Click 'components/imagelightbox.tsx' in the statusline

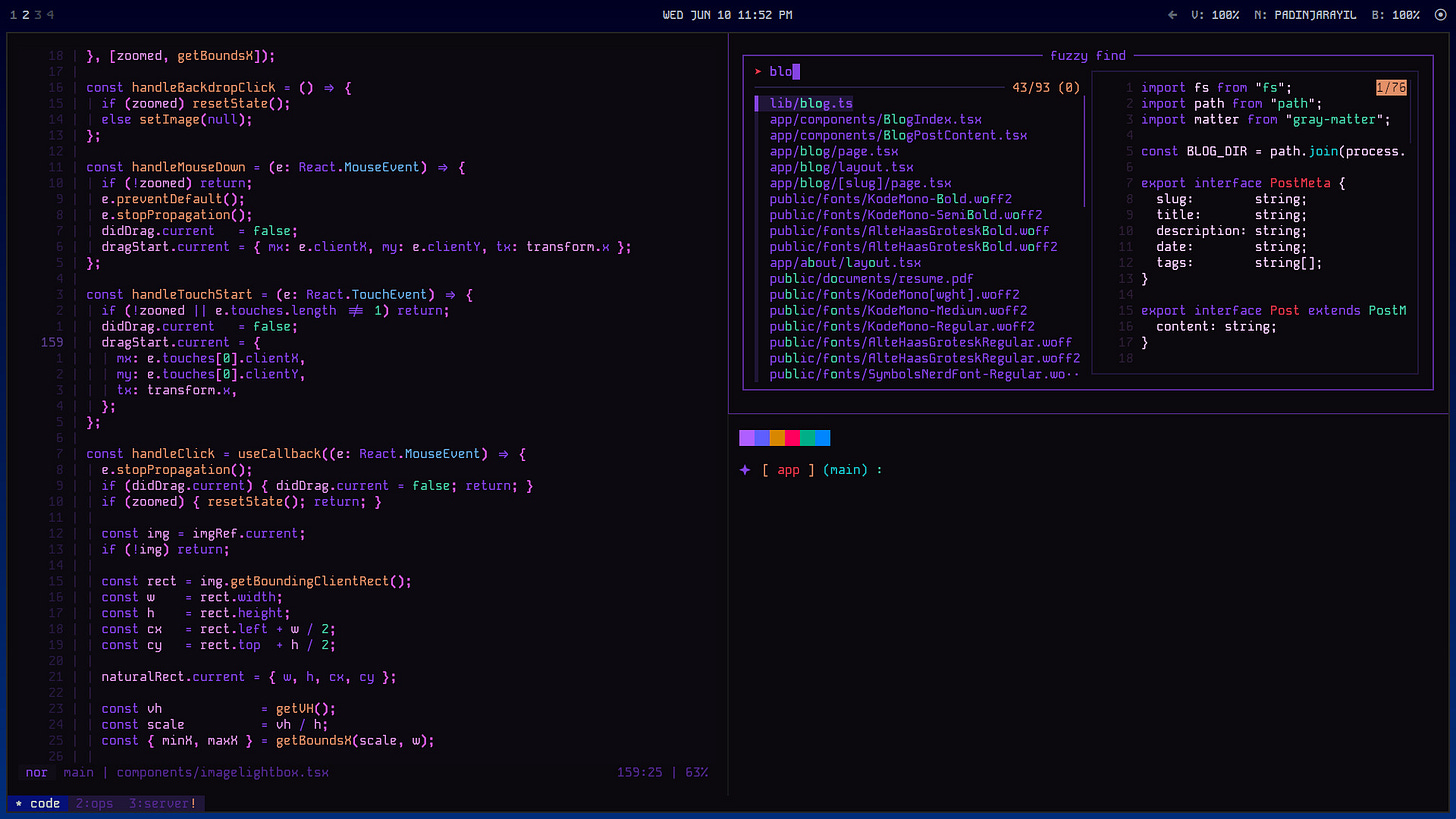pos(222,773)
